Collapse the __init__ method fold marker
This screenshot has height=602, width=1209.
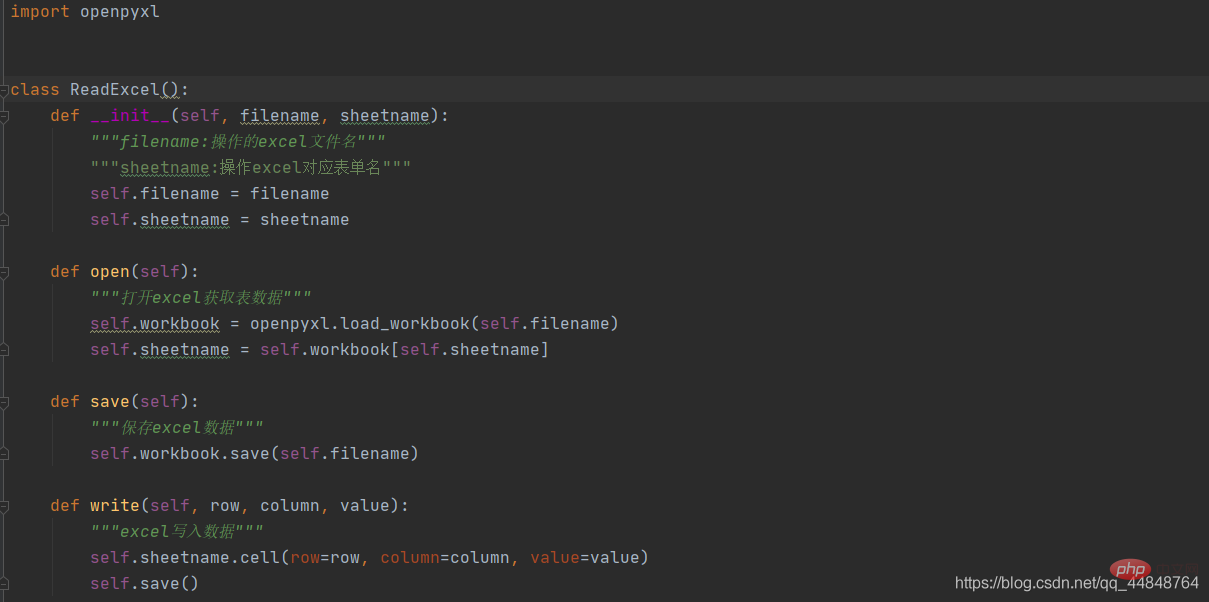[5, 116]
